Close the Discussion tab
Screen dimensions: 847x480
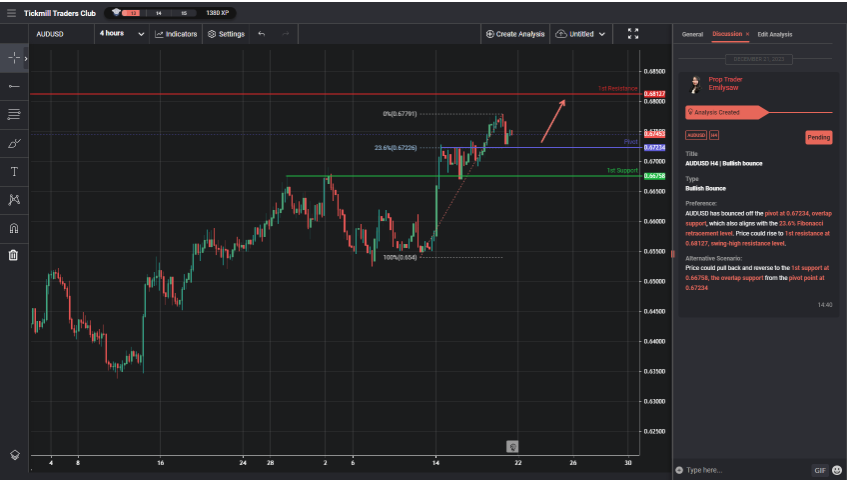coord(748,34)
